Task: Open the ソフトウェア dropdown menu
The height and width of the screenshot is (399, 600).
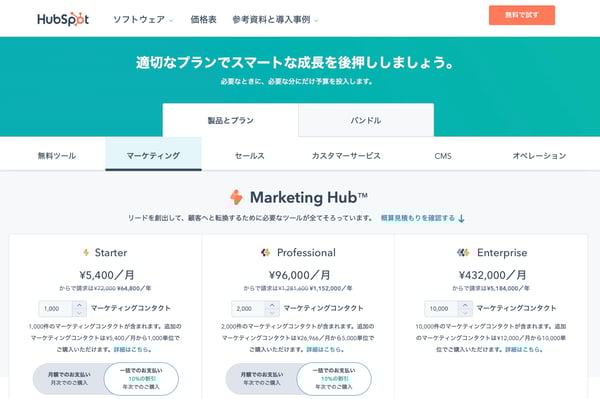Action: click(143, 20)
